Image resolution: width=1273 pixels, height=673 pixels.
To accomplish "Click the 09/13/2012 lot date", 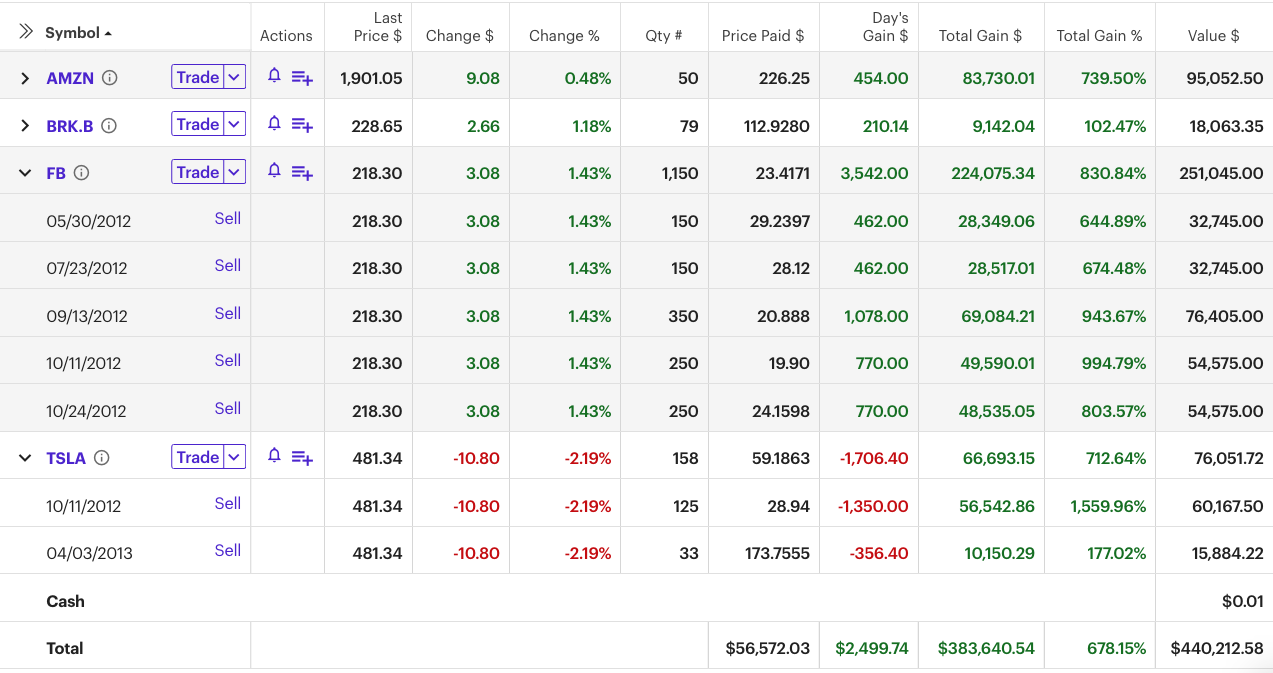I will tap(87, 316).
